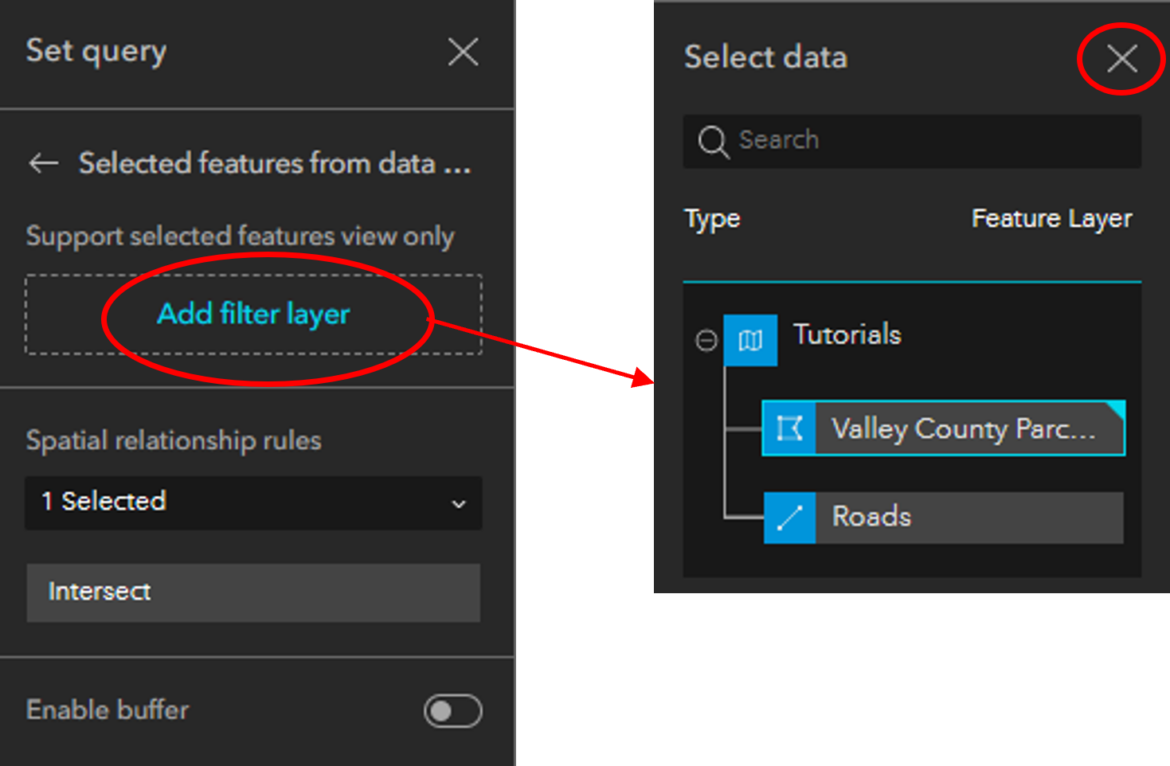The image size is (1170, 766).
Task: Click the Feature Layer type label
Action: [x=1051, y=218]
